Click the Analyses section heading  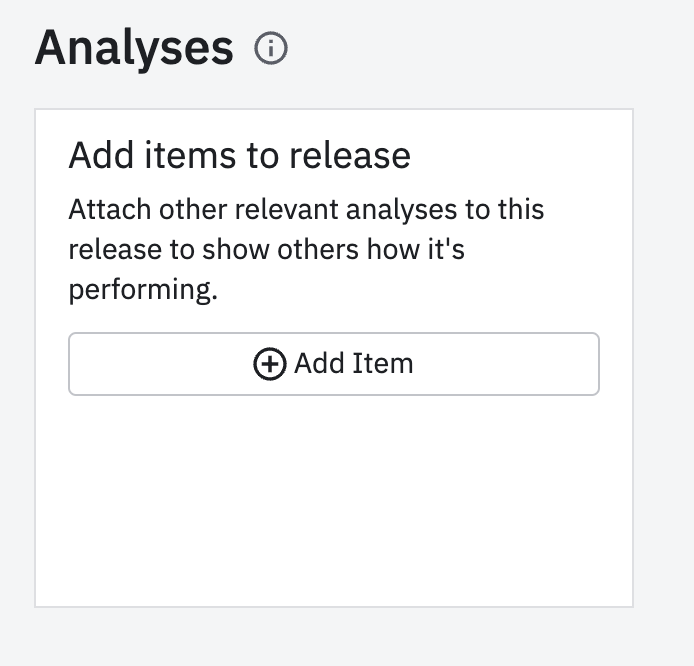coord(134,48)
